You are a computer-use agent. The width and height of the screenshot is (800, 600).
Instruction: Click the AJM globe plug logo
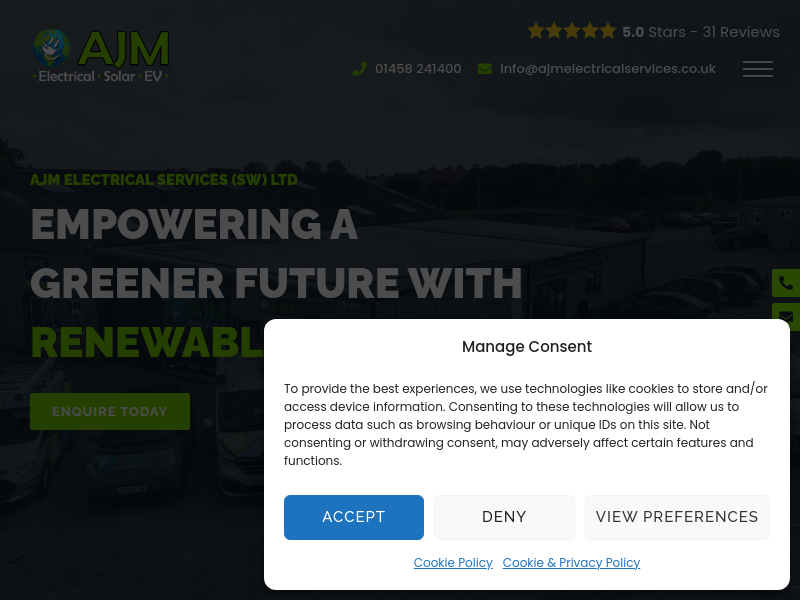point(52,48)
